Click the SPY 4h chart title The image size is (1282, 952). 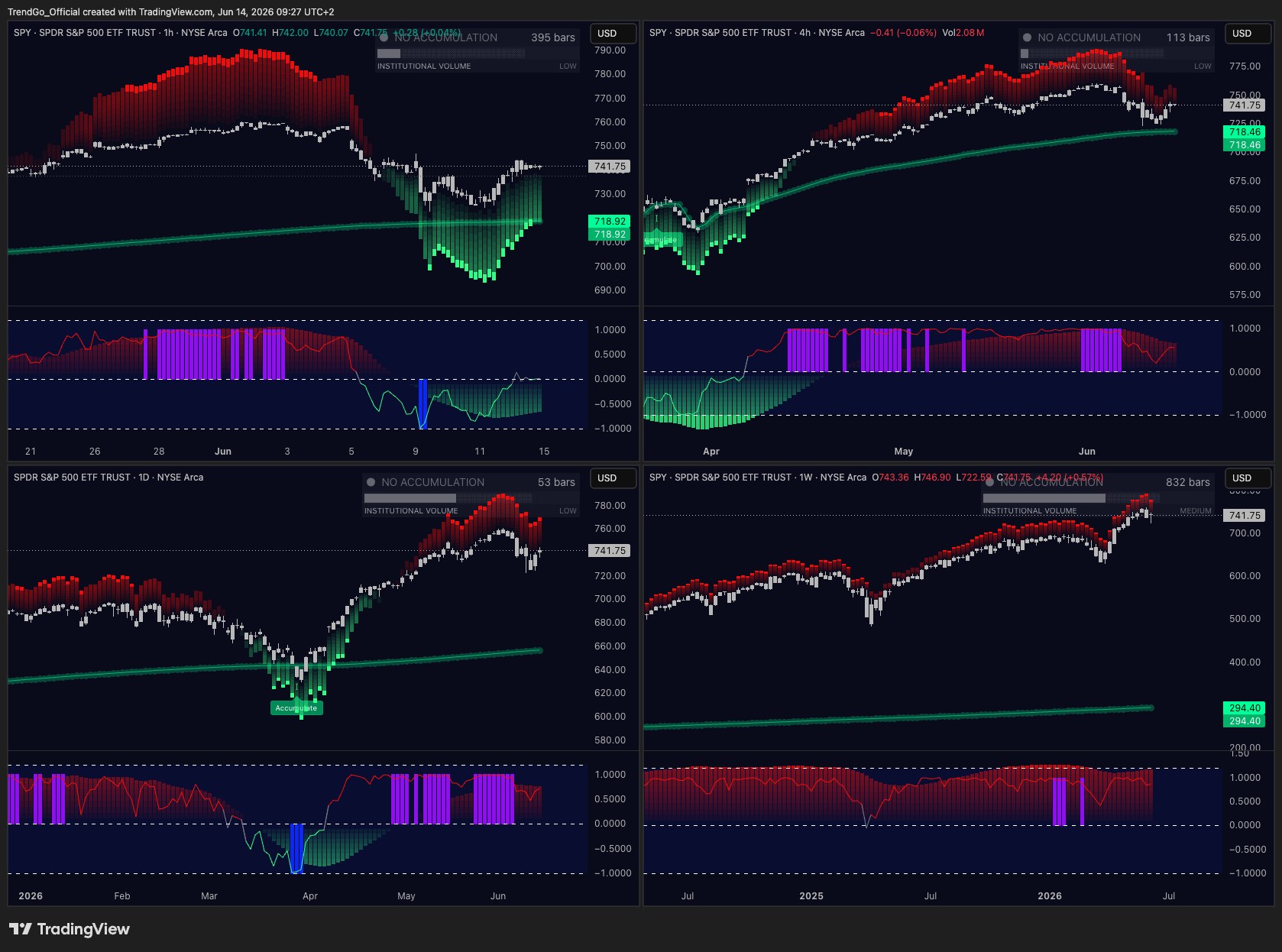pos(757,33)
